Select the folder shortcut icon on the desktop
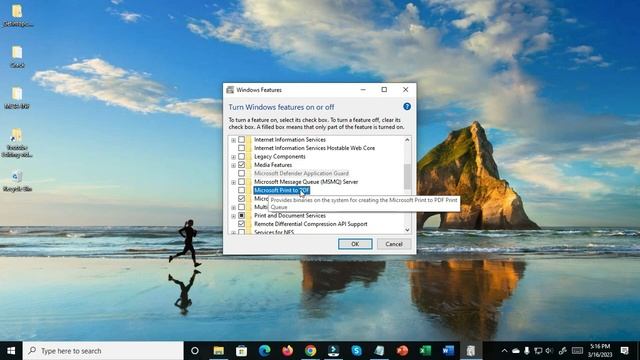This screenshot has width=640, height=360. pos(16,142)
